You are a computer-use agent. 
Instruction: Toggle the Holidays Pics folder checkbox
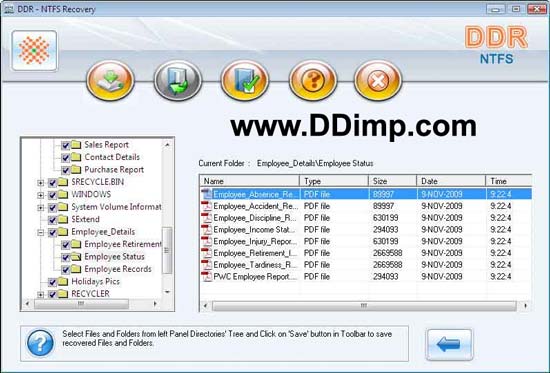[x=52, y=282]
